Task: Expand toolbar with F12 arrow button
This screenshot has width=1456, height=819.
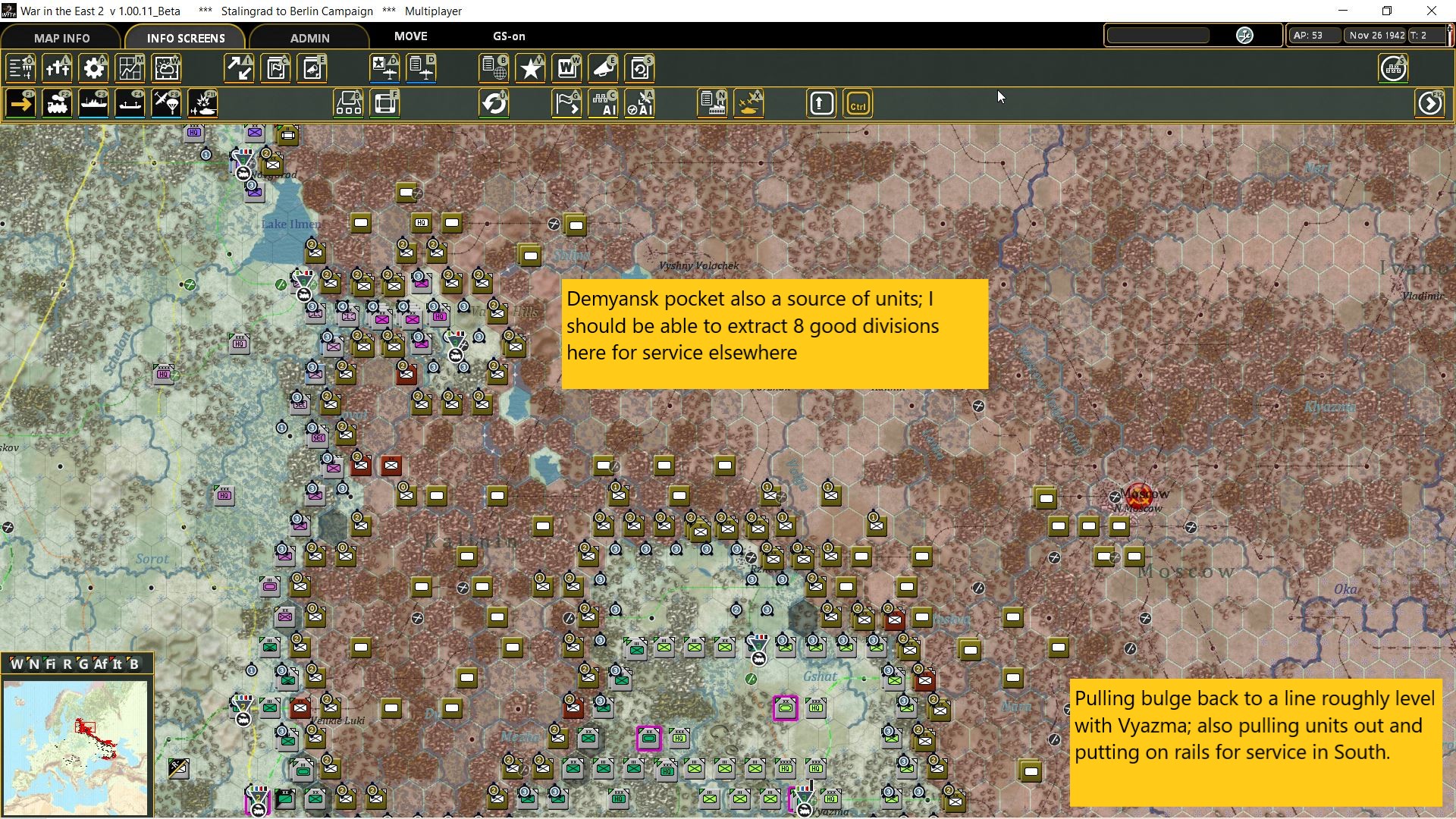Action: [1429, 104]
